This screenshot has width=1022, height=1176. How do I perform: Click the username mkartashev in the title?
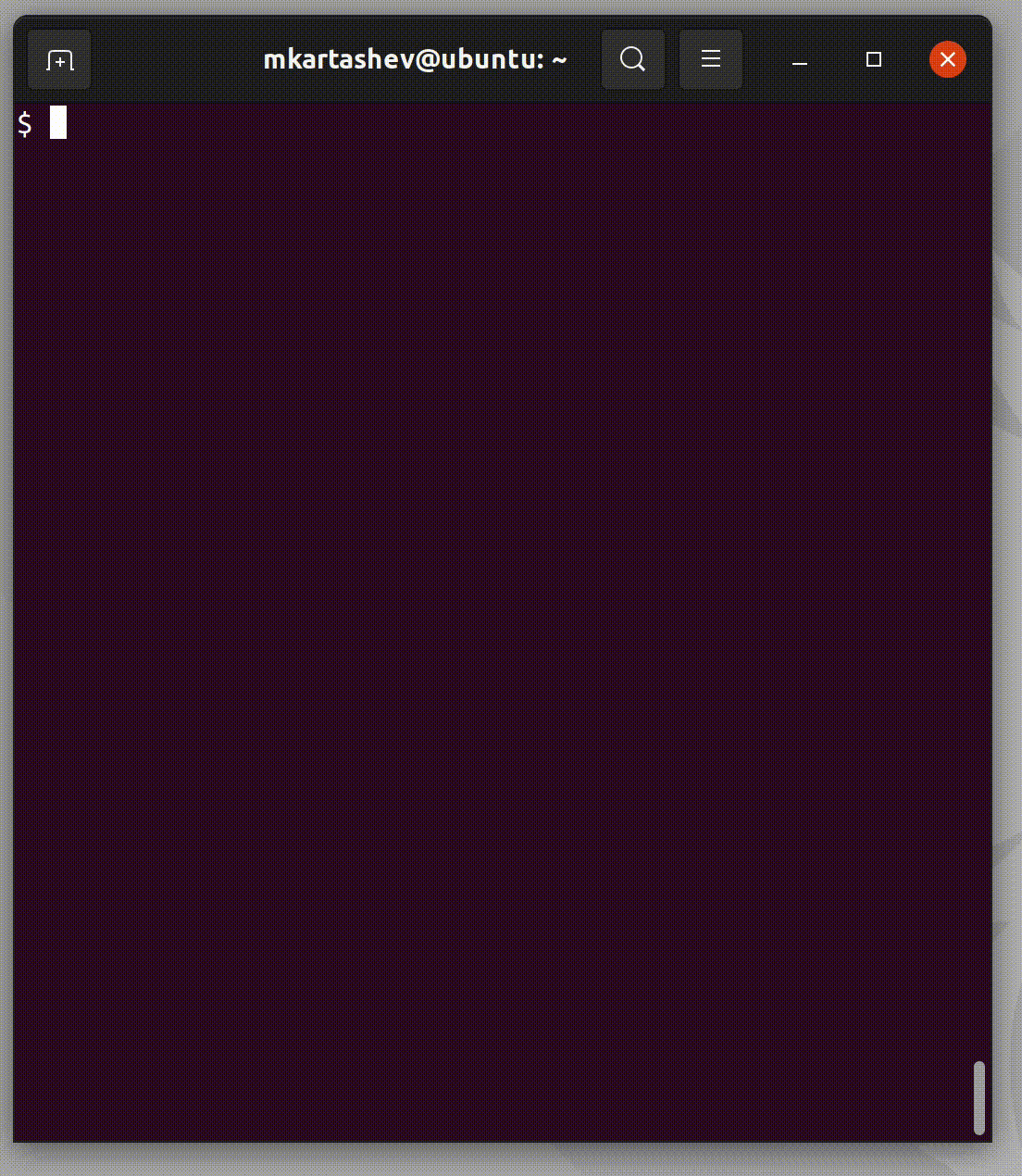[339, 60]
